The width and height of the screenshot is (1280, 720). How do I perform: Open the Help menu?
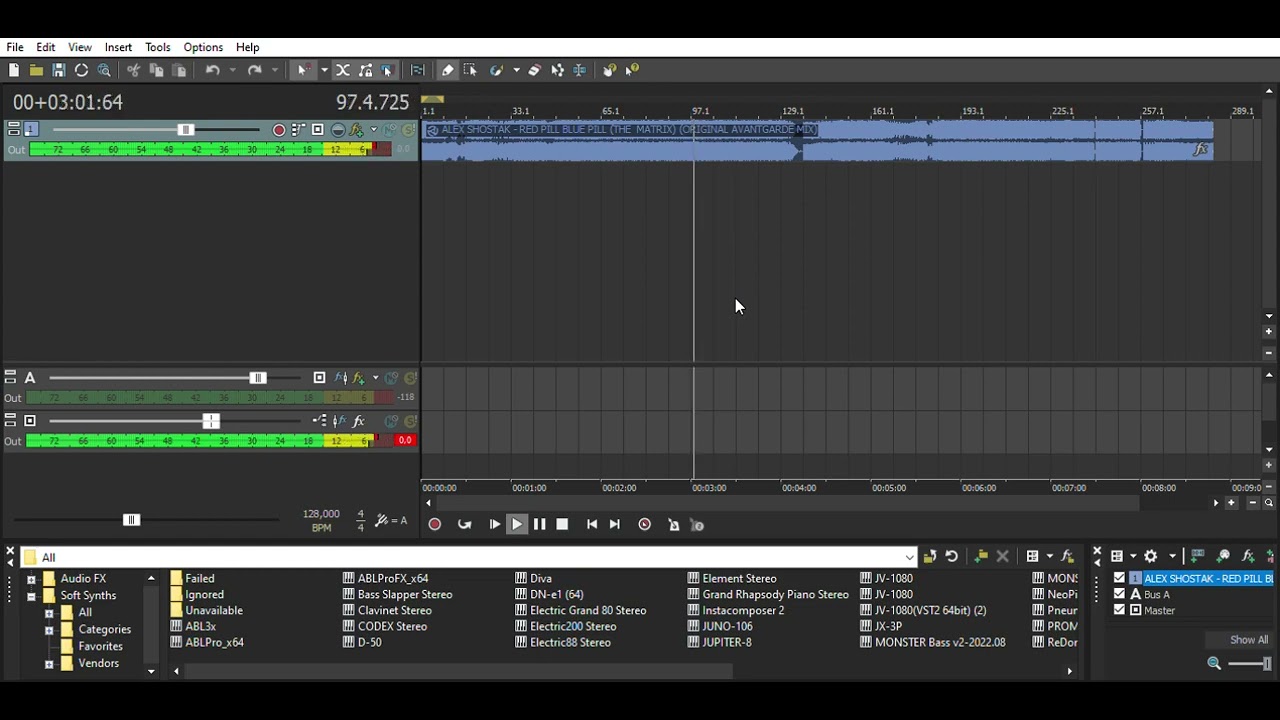pyautogui.click(x=248, y=47)
